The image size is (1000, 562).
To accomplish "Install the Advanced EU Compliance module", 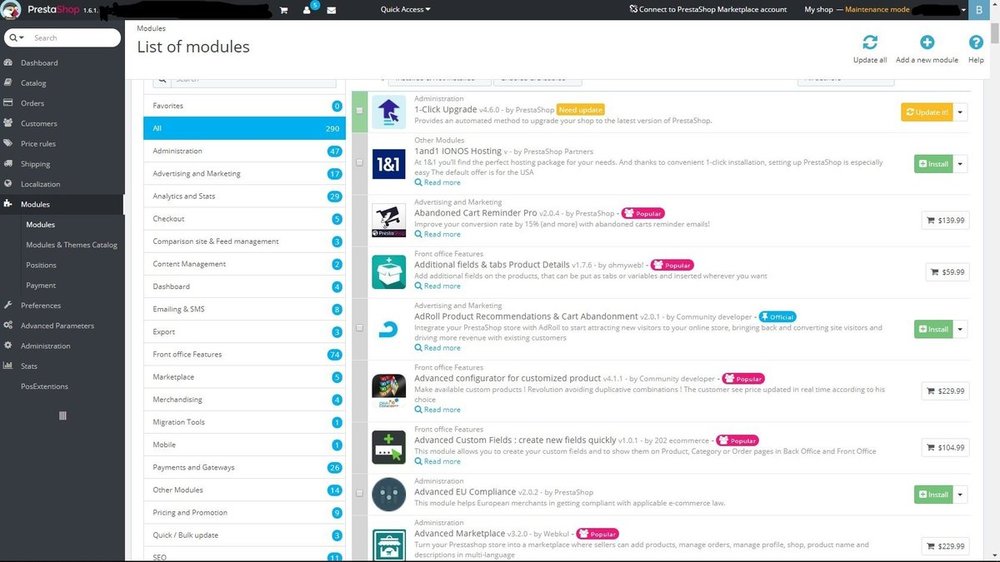I will (933, 494).
